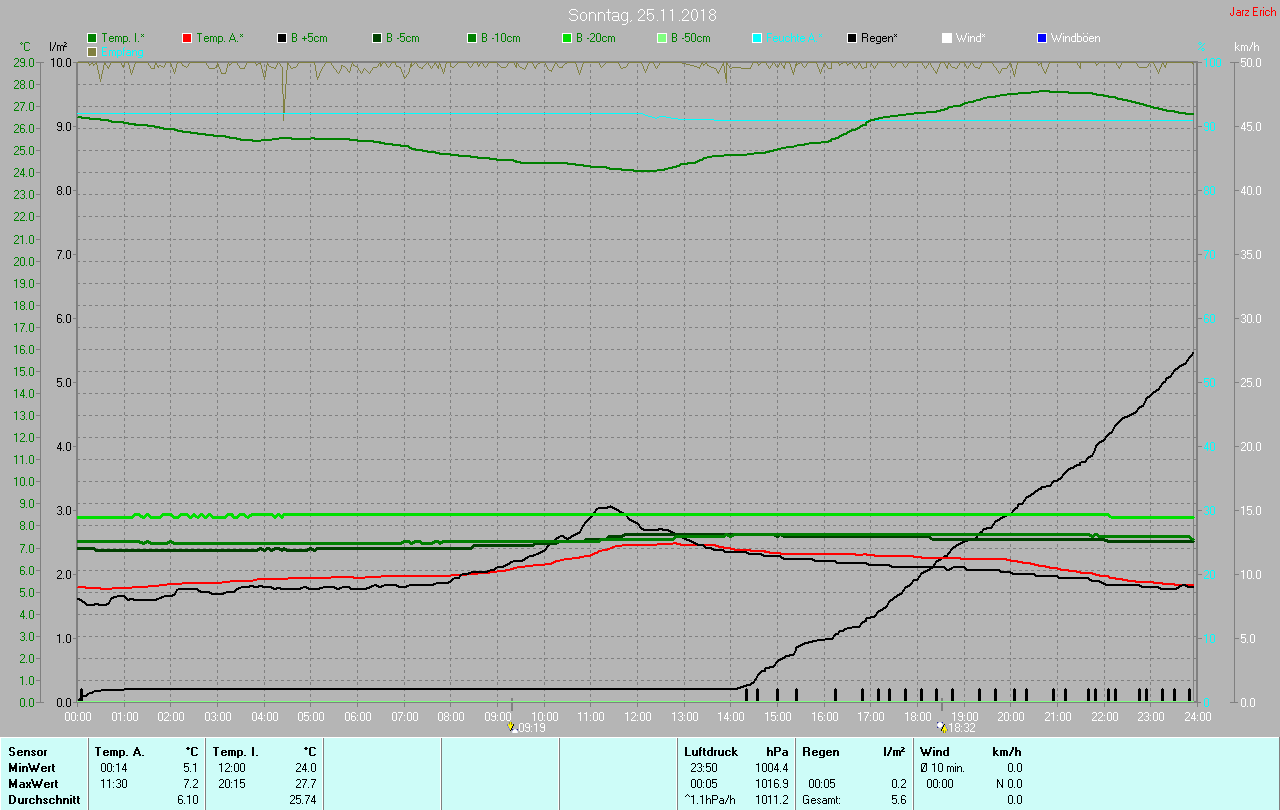Click the B -20cm bright green square
This screenshot has width=1280, height=810.
[567, 38]
